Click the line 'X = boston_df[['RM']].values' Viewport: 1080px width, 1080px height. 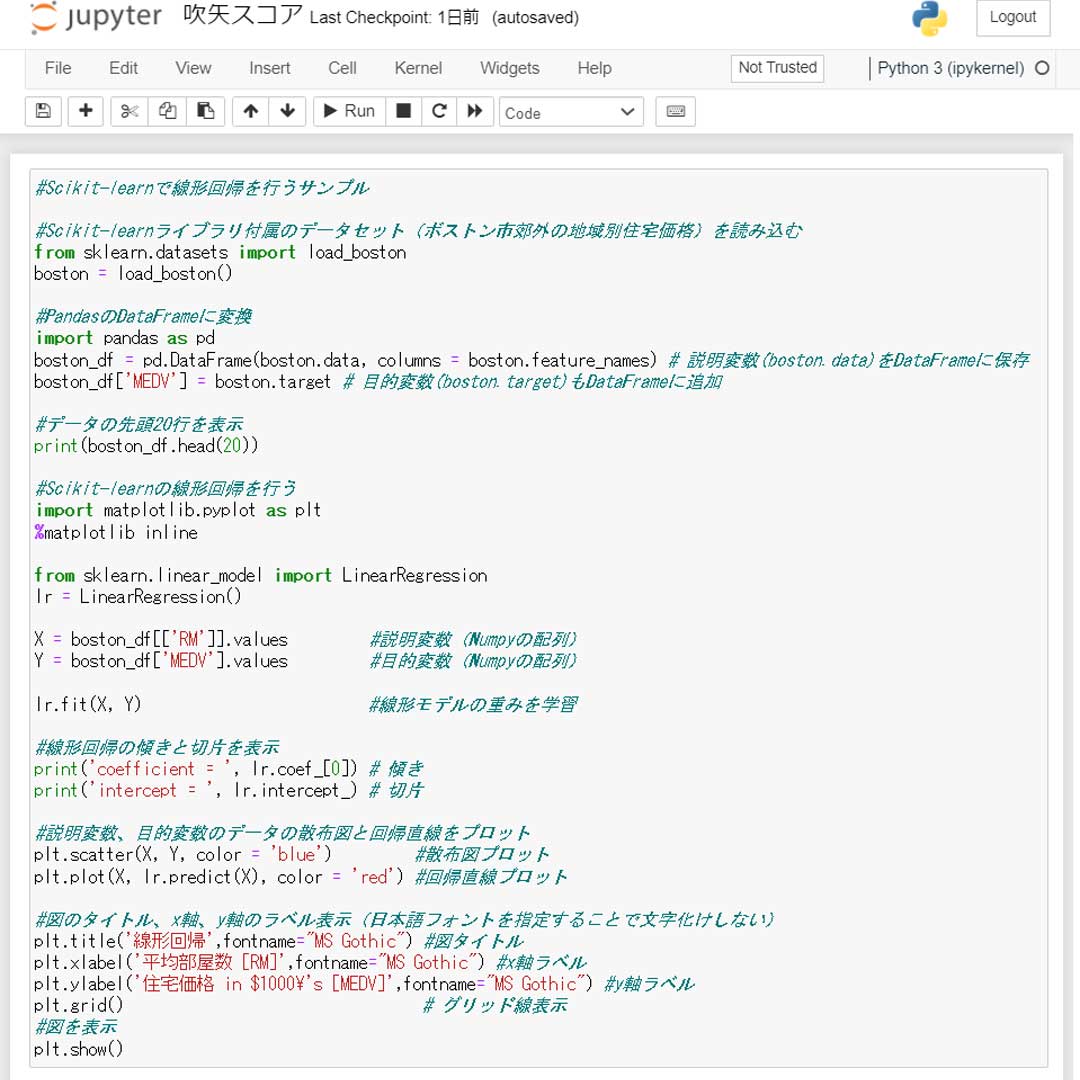click(x=160, y=639)
